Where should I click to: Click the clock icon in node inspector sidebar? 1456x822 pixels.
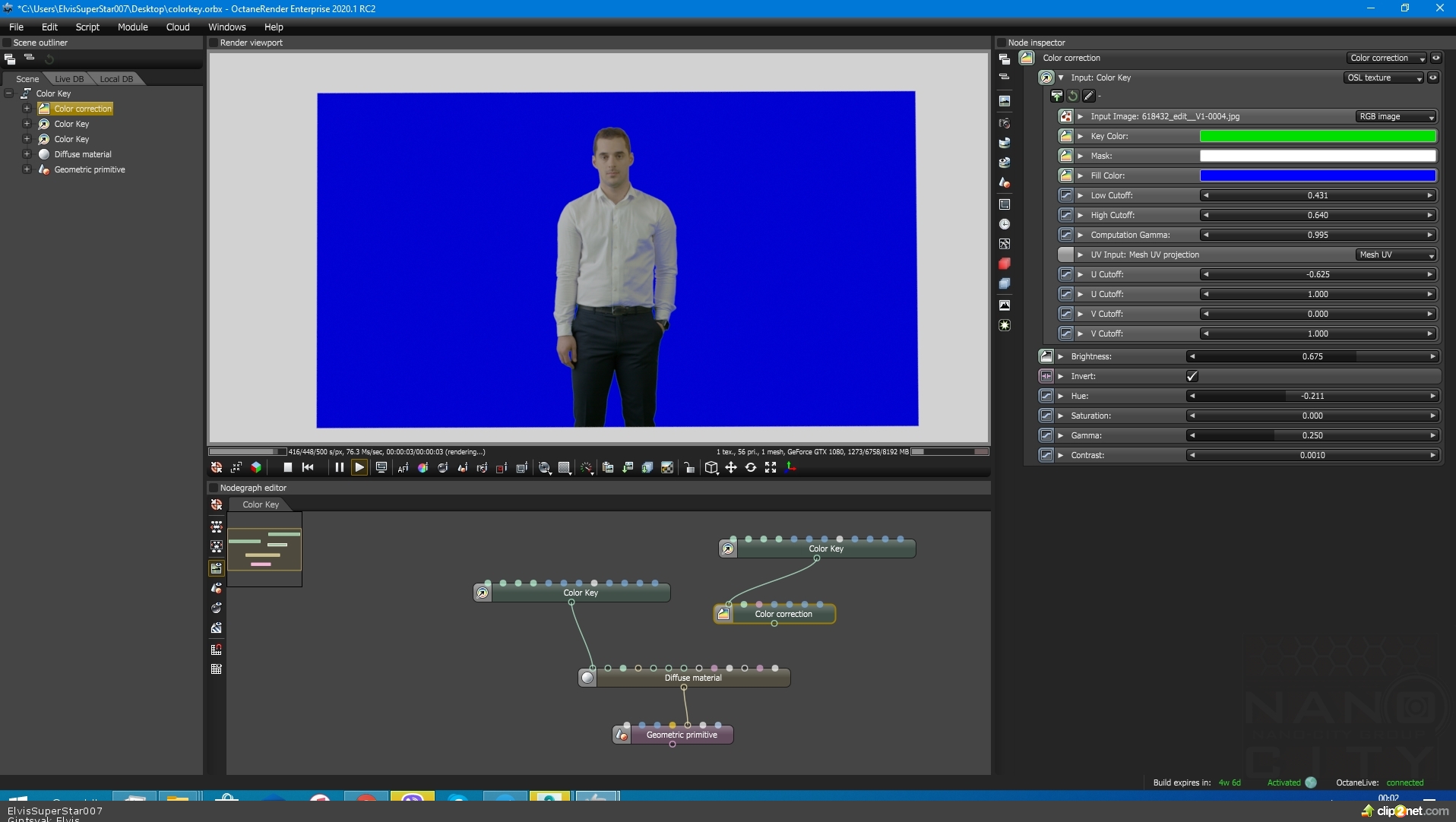click(1005, 224)
